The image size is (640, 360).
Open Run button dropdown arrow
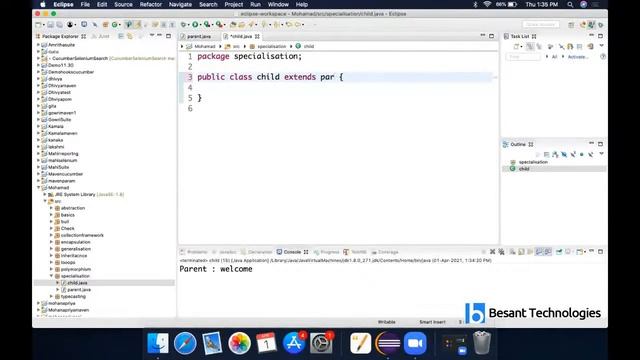[200, 25]
